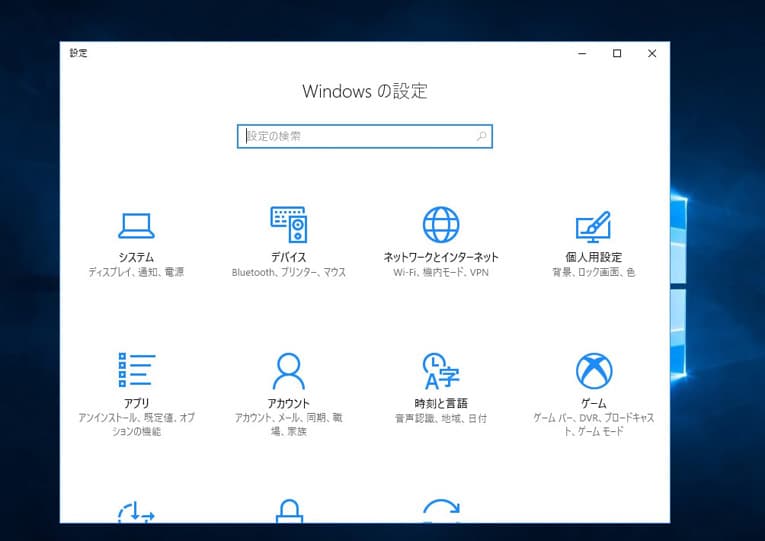Click the アカウント person icon
This screenshot has width=765, height=541.
tap(288, 371)
